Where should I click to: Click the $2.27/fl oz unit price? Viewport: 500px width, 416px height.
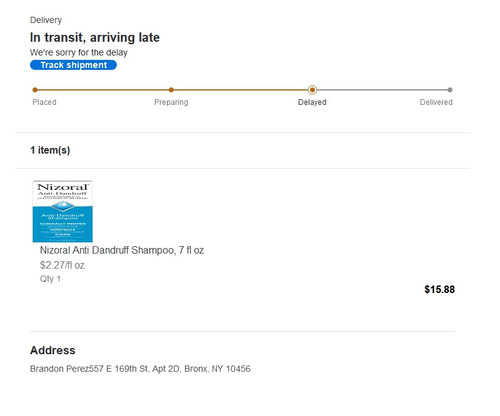pyautogui.click(x=62, y=265)
